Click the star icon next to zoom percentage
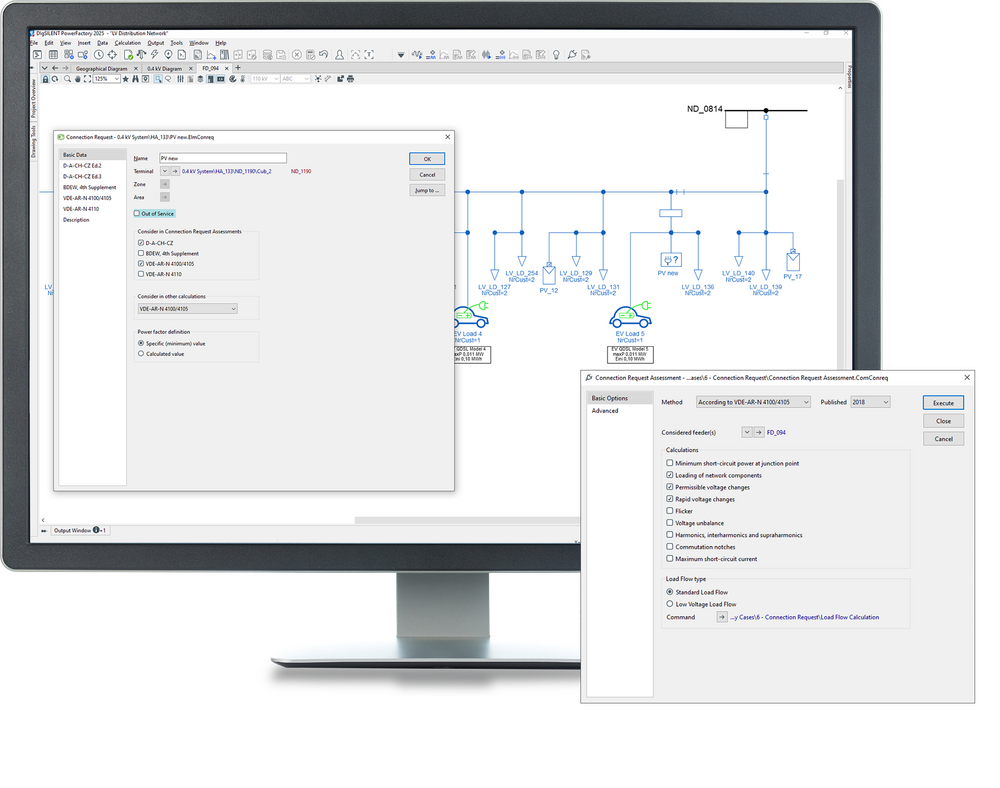Image resolution: width=1000 pixels, height=788 pixels. [x=125, y=78]
